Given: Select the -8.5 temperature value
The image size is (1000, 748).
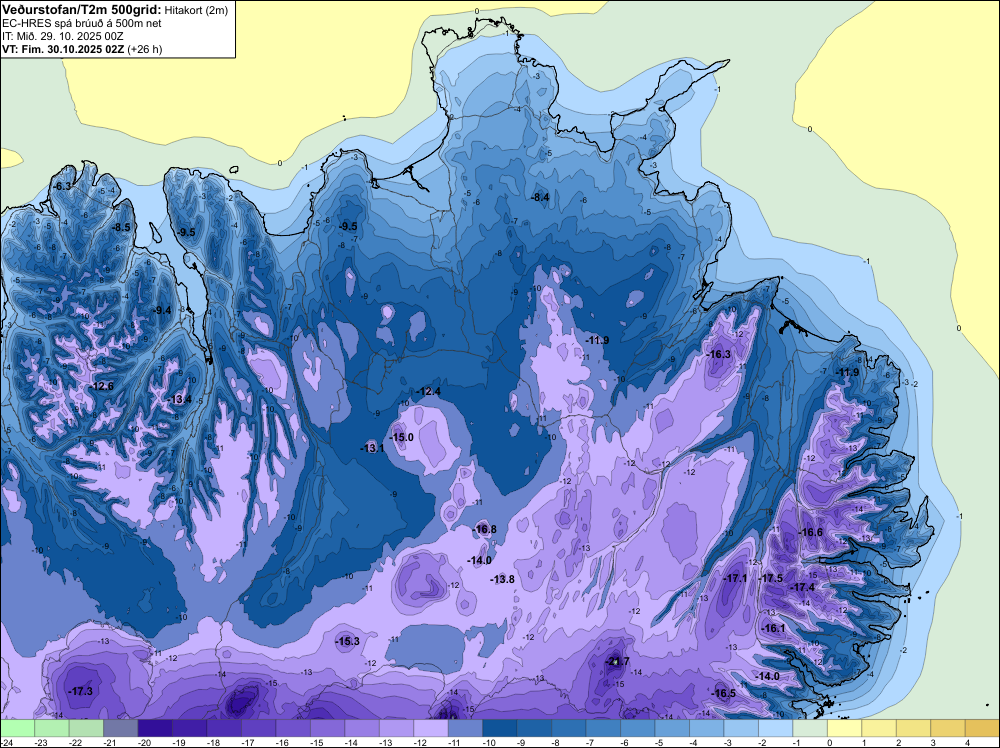Looking at the screenshot, I should pos(121,227).
